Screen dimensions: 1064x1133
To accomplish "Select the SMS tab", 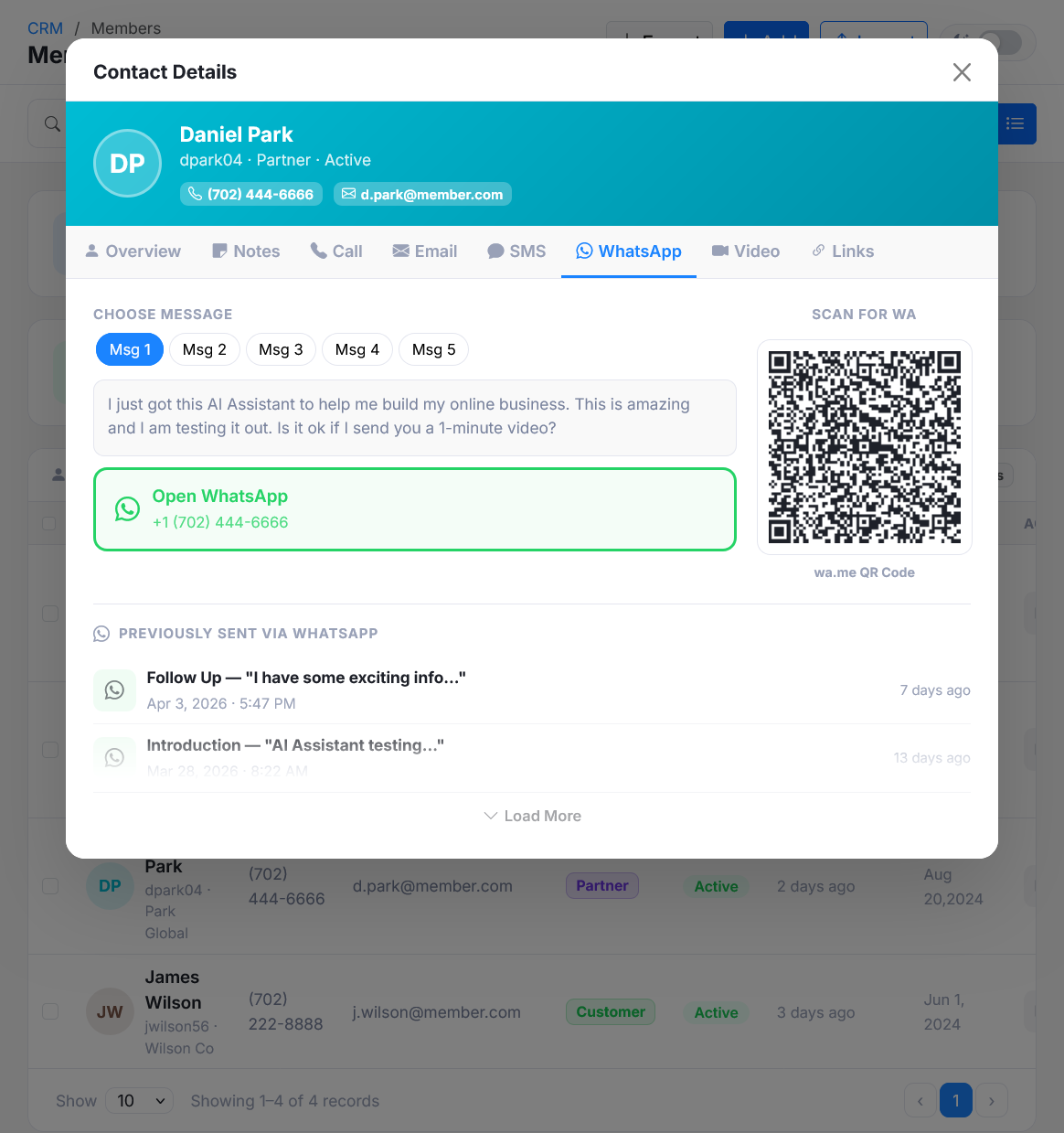I will (x=516, y=251).
